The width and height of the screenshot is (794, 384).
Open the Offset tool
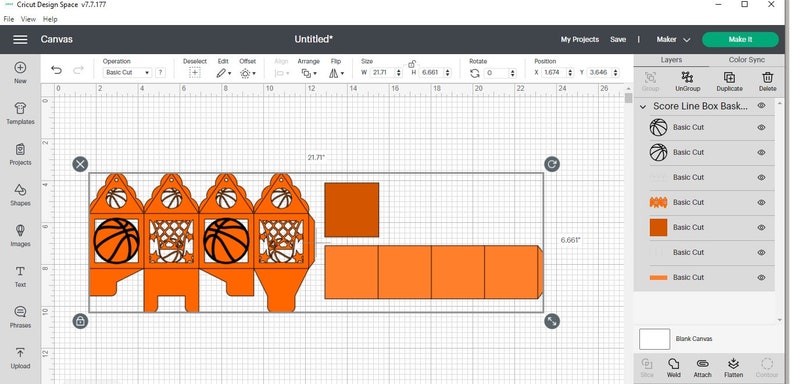[246, 73]
